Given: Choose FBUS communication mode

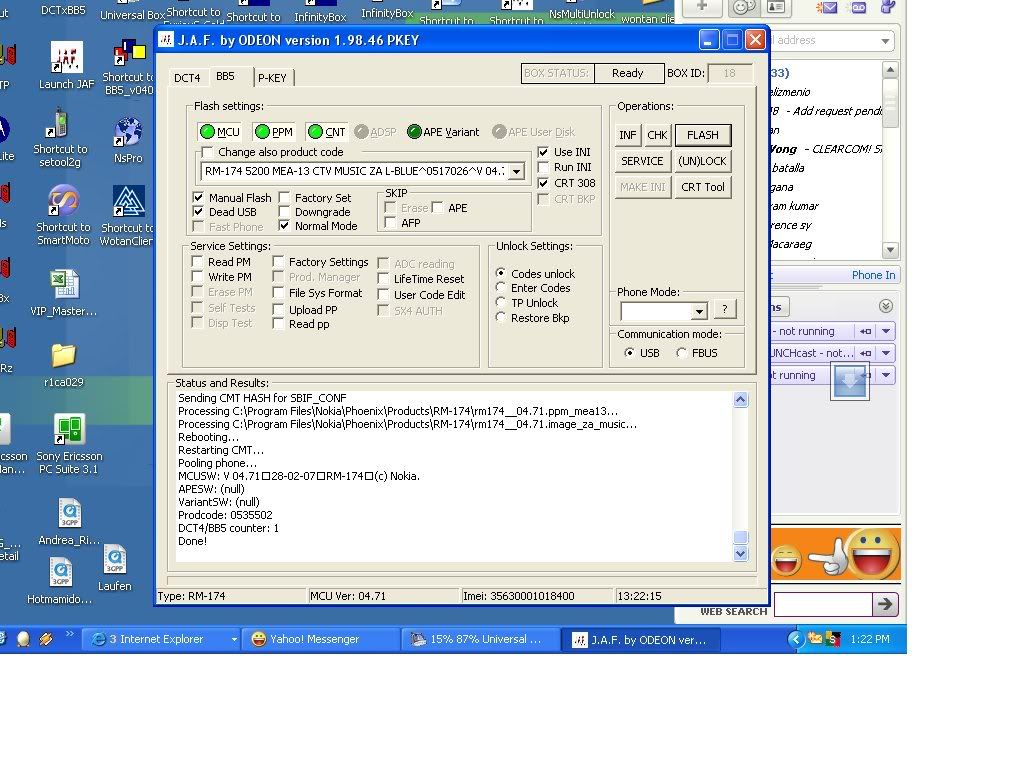Looking at the screenshot, I should click(x=682, y=353).
